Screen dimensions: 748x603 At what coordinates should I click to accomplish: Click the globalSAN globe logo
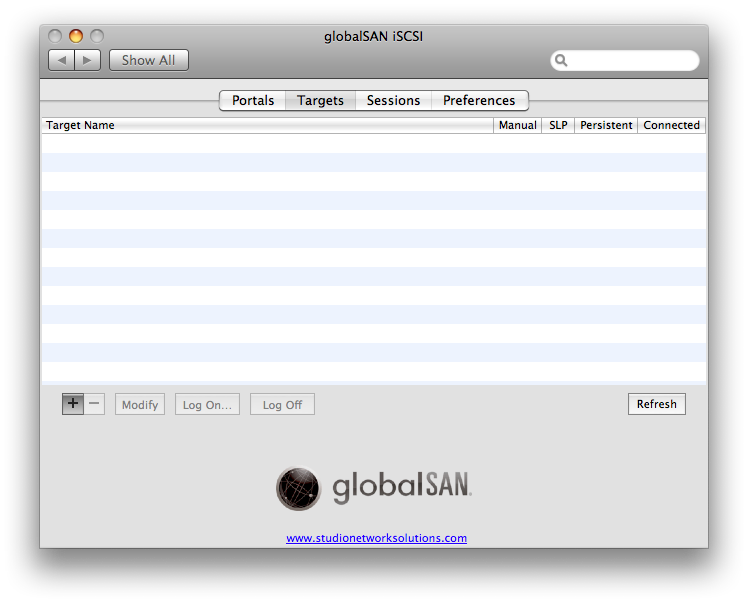click(x=298, y=488)
